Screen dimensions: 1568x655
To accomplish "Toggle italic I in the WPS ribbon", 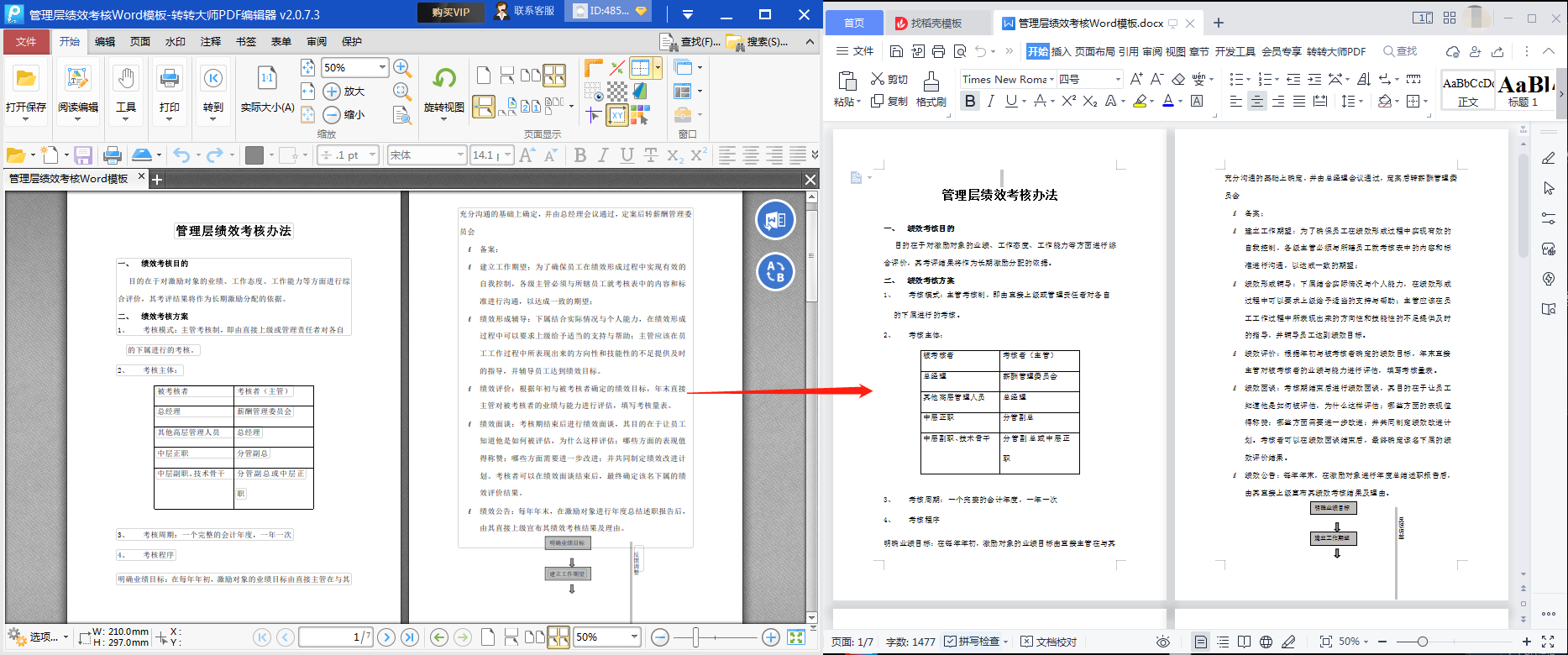I will pyautogui.click(x=991, y=101).
